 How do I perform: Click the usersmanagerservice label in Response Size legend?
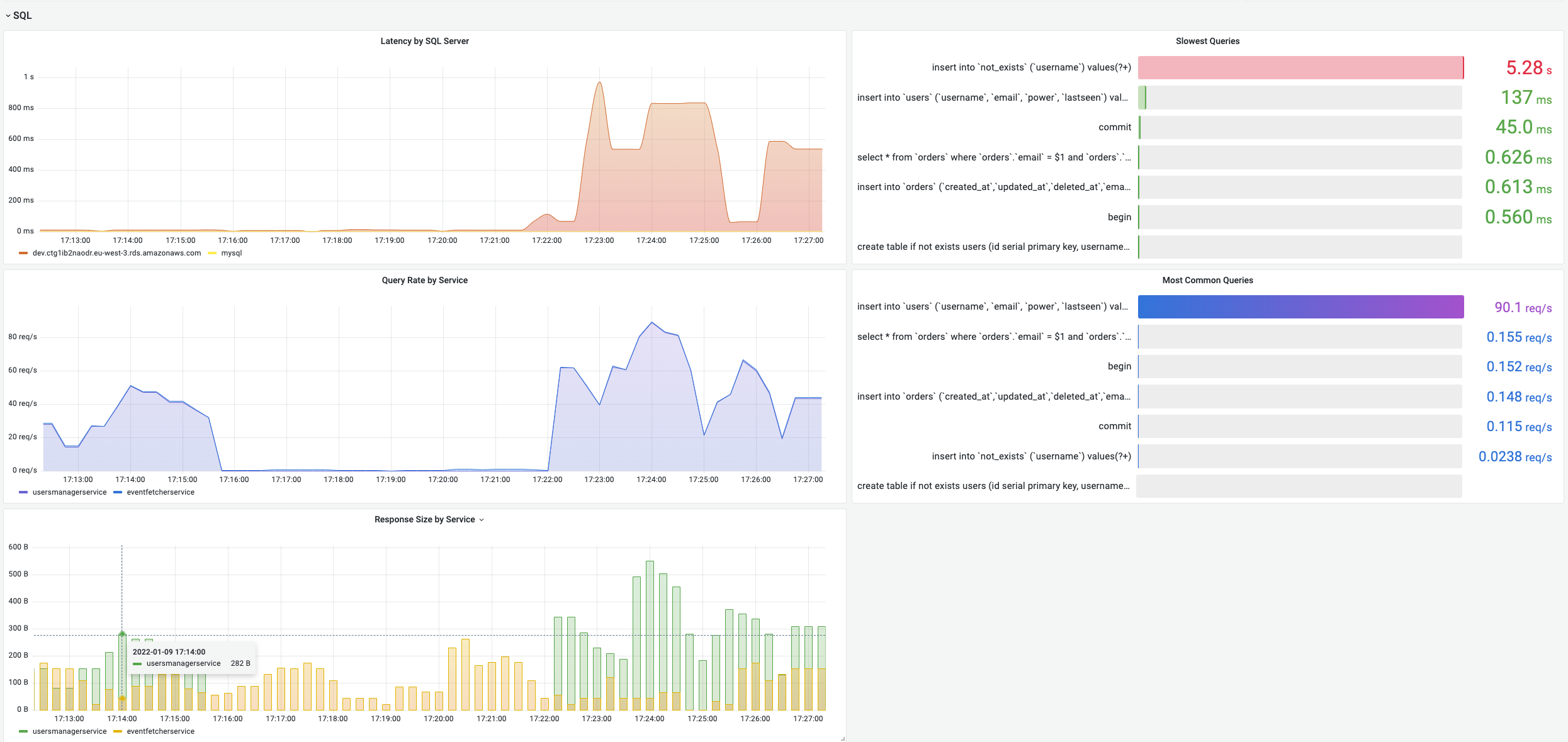(x=69, y=731)
